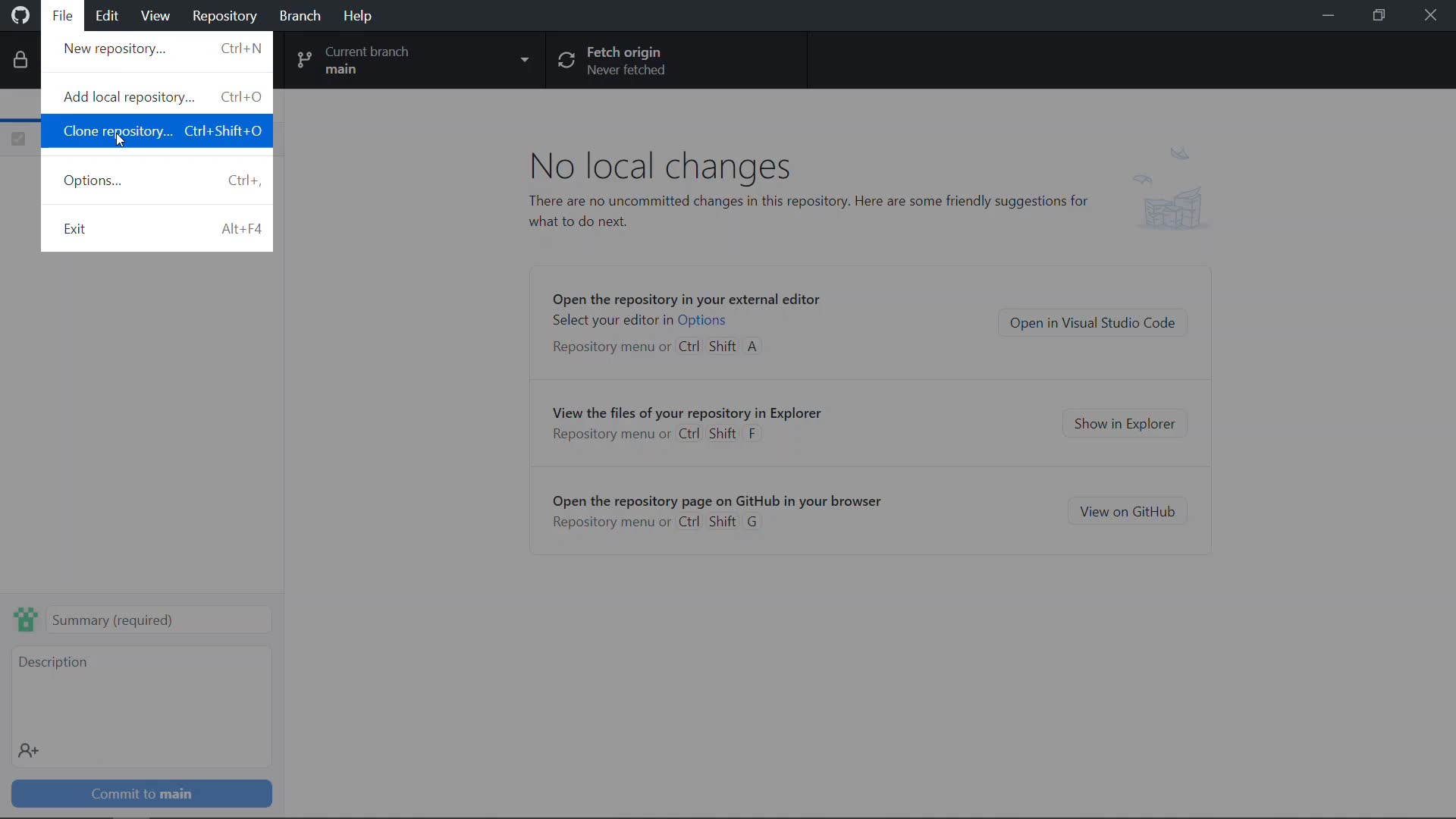The height and width of the screenshot is (819, 1456).
Task: Restore down the window using title bar icon
Action: [1379, 15]
